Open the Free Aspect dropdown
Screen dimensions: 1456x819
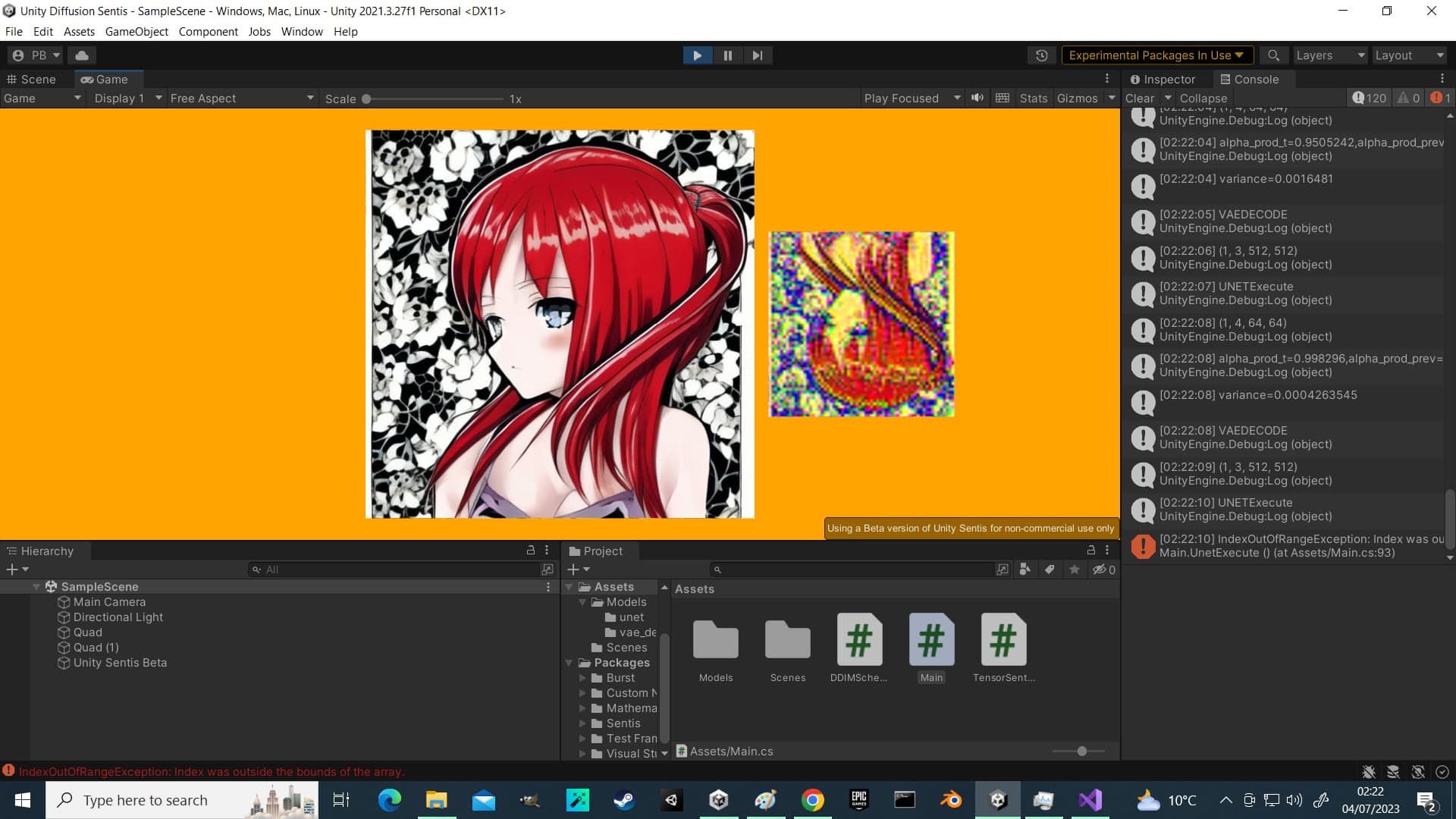(x=241, y=98)
